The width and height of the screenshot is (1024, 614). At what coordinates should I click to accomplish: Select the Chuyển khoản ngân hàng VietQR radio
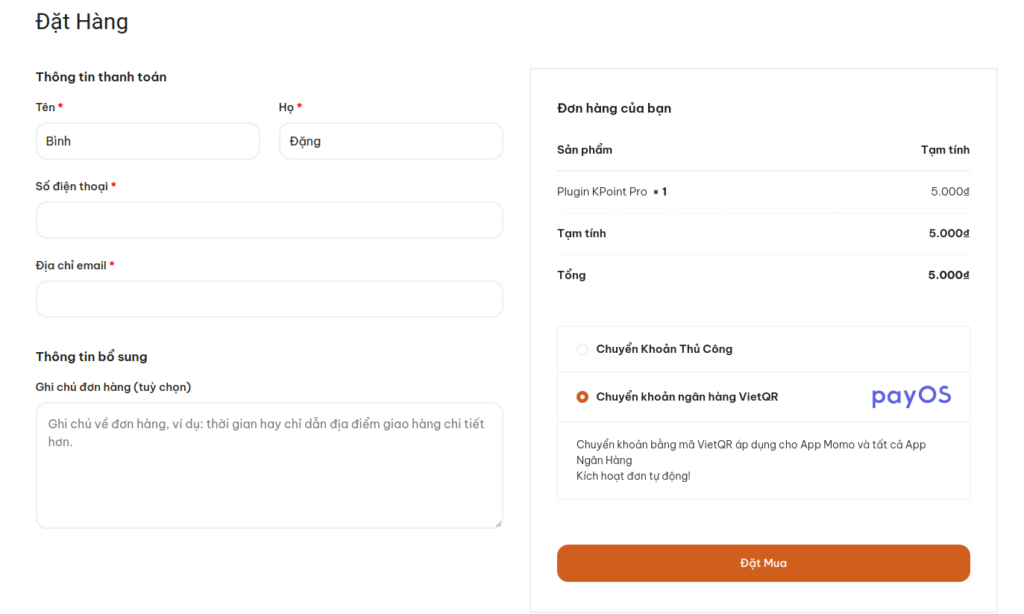(x=583, y=397)
